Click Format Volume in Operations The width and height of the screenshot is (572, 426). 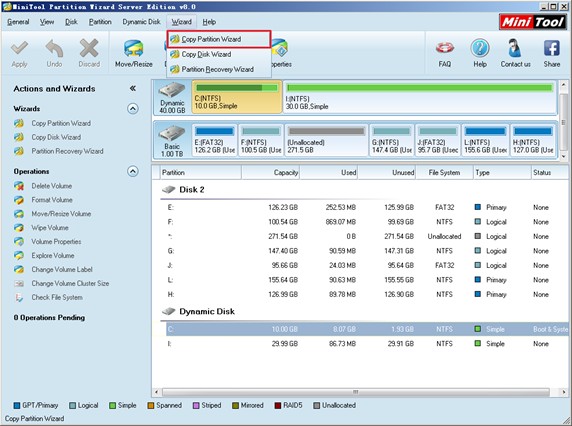point(52,200)
